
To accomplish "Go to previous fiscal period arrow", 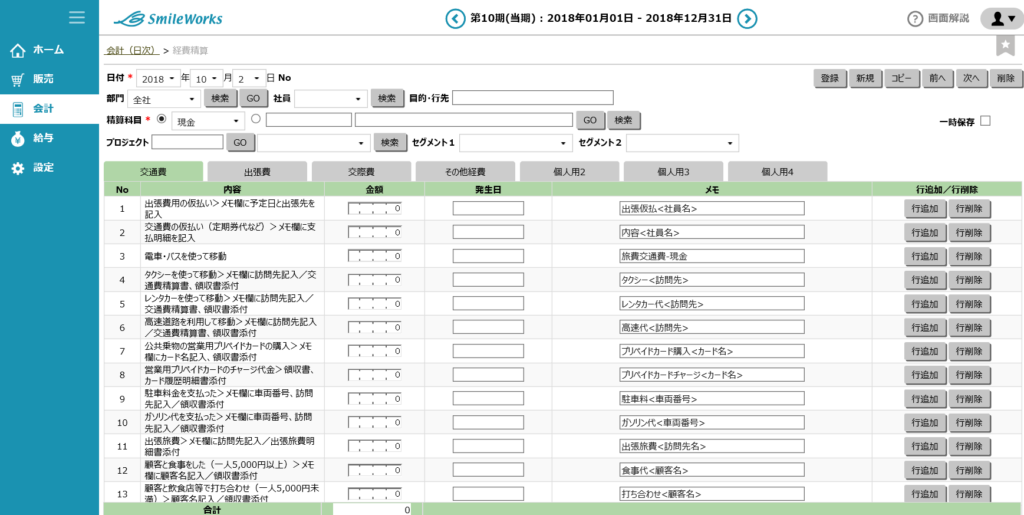I will (455, 18).
